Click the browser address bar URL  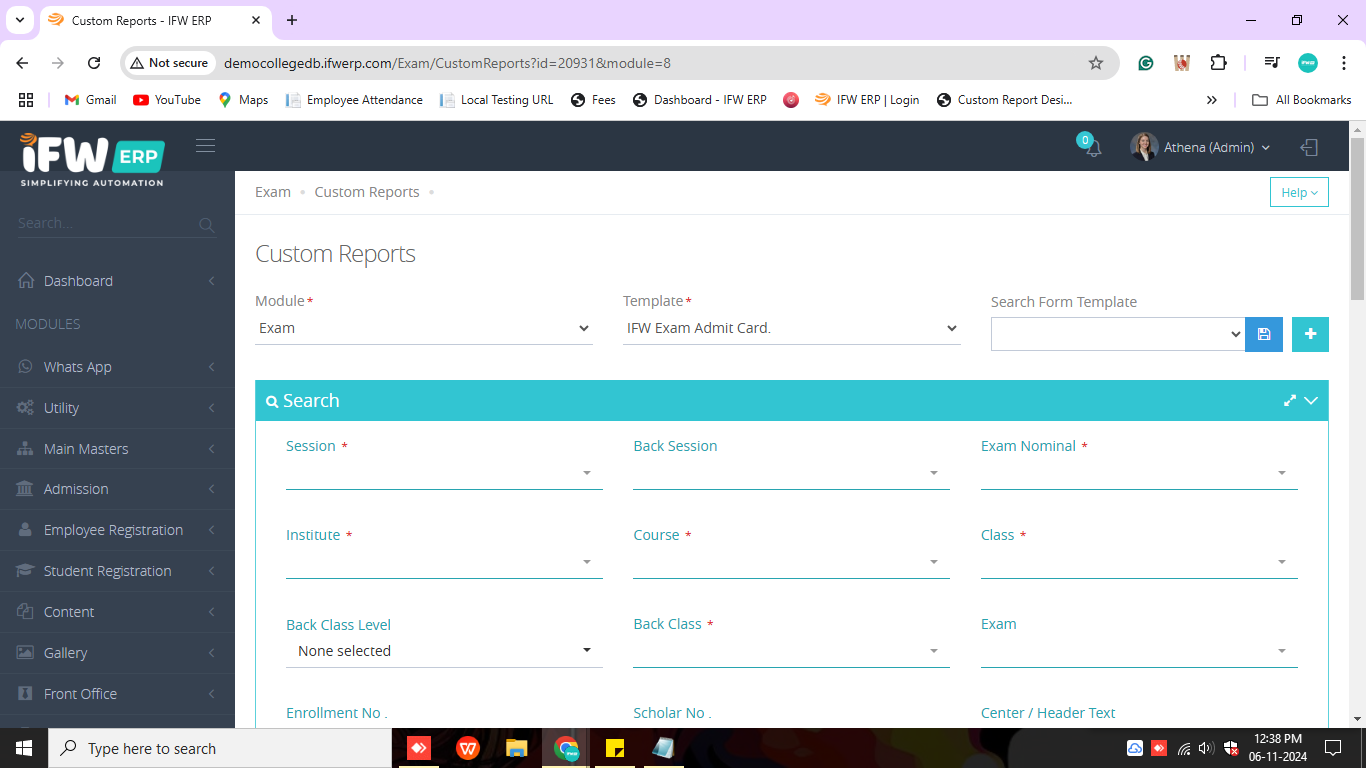point(447,63)
